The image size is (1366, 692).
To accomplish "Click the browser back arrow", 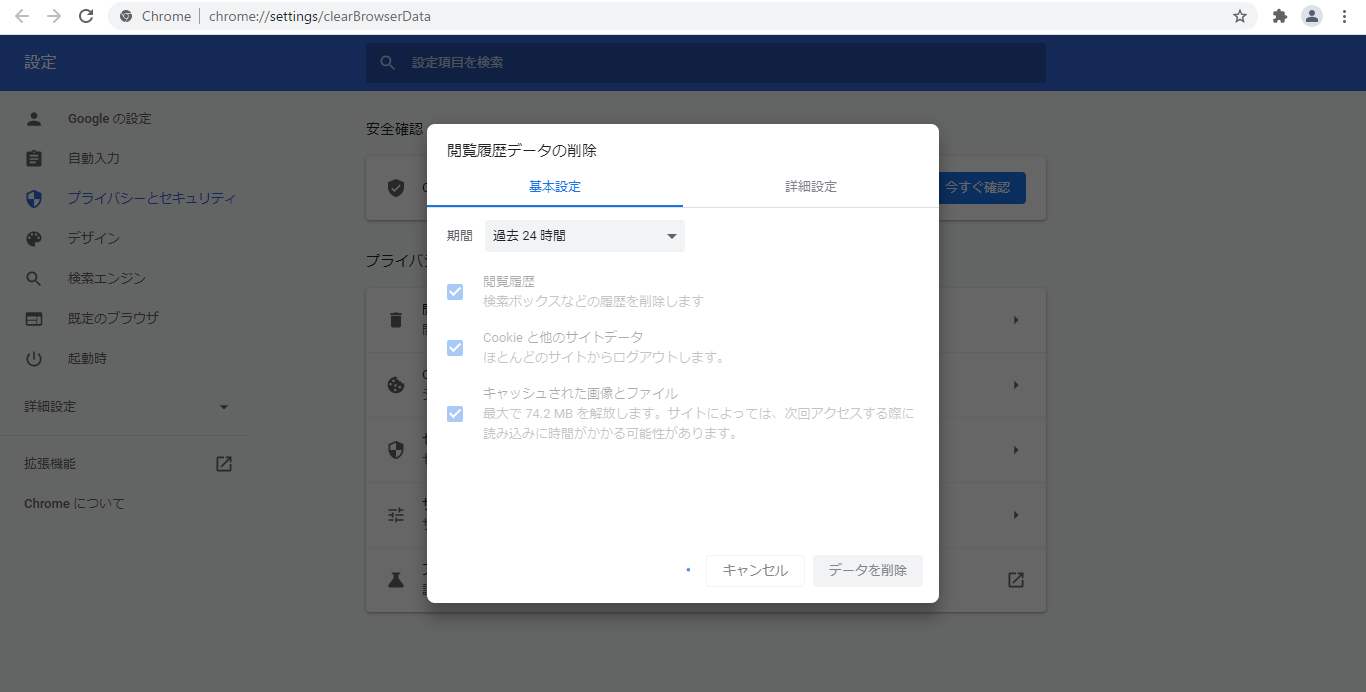I will (22, 16).
